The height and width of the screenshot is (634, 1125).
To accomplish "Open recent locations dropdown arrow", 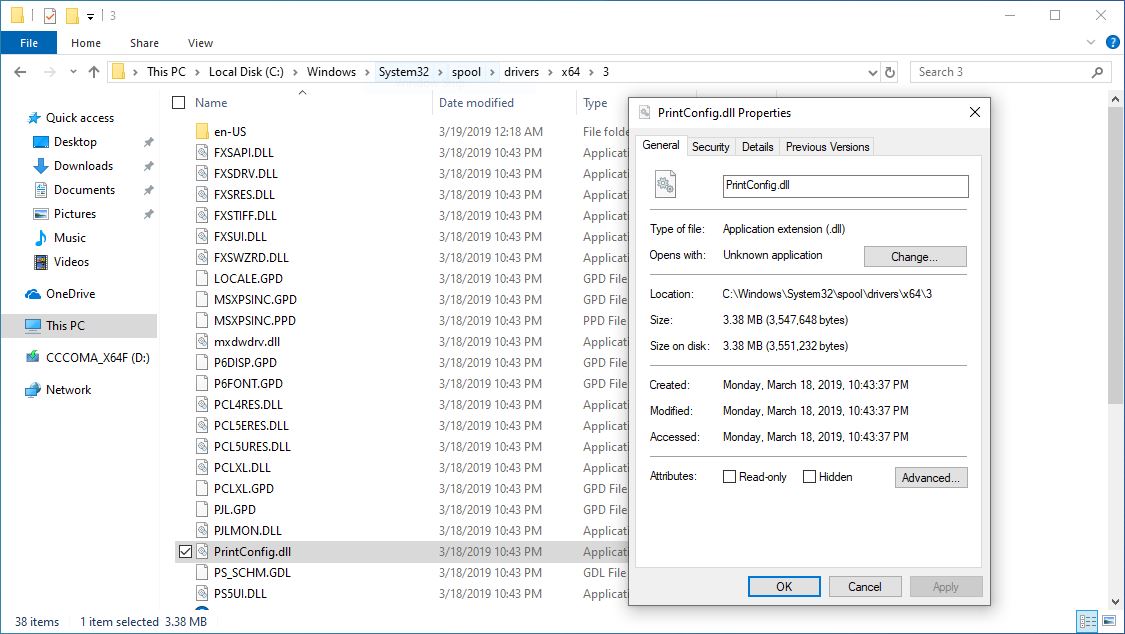I will point(73,72).
